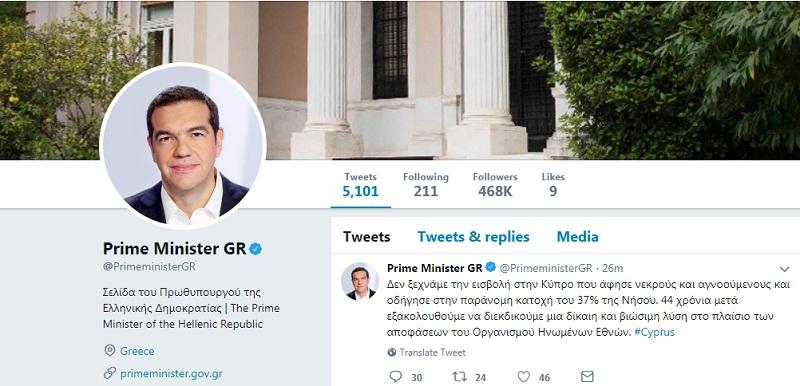This screenshot has width=800, height=386.
Task: Click the envelope direct message icon
Action: [x=587, y=377]
